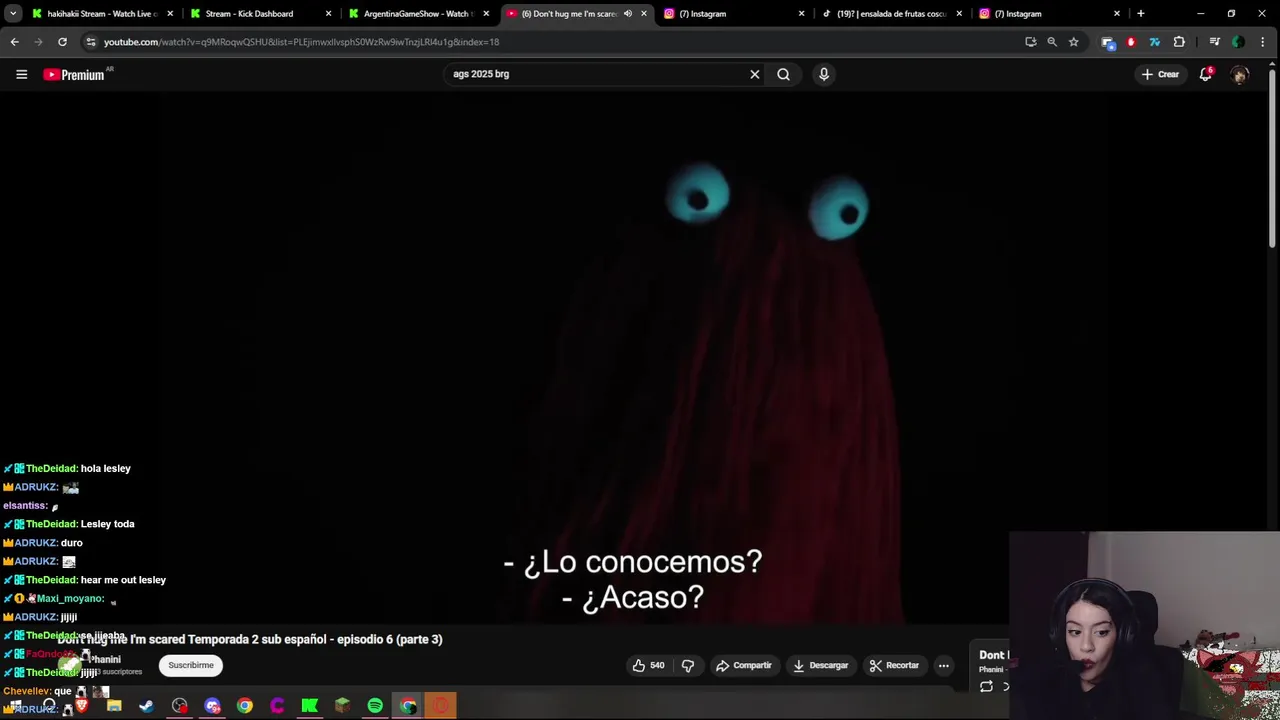Start voice search with the microphone icon
Viewport: 1280px width, 720px height.
point(824,74)
